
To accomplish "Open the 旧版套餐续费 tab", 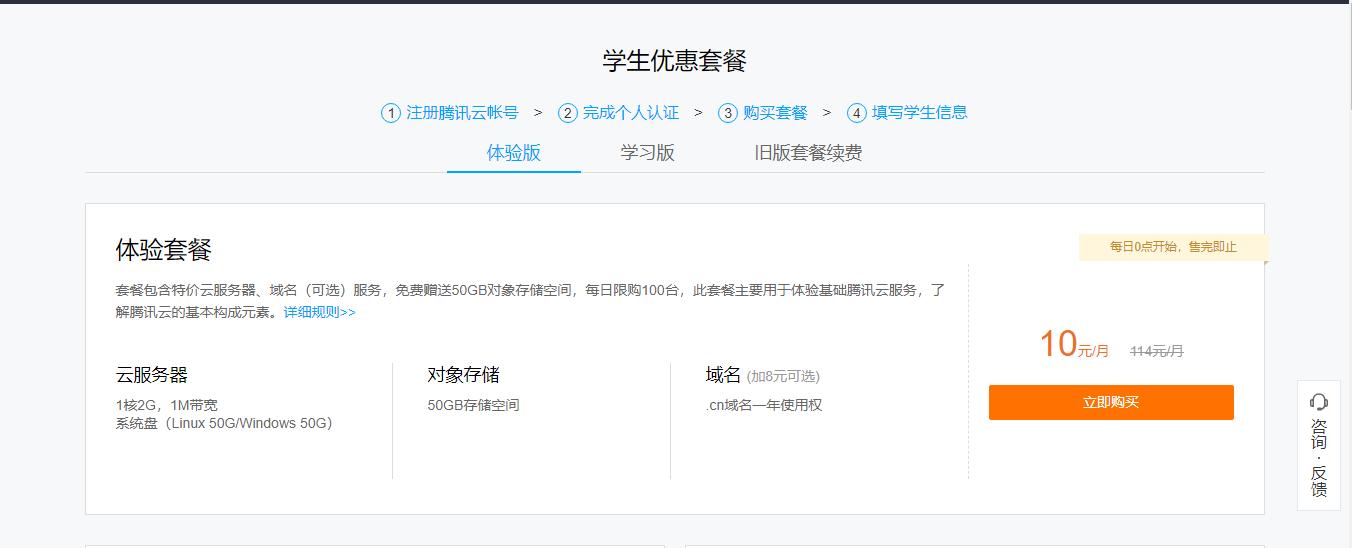I will click(808, 153).
